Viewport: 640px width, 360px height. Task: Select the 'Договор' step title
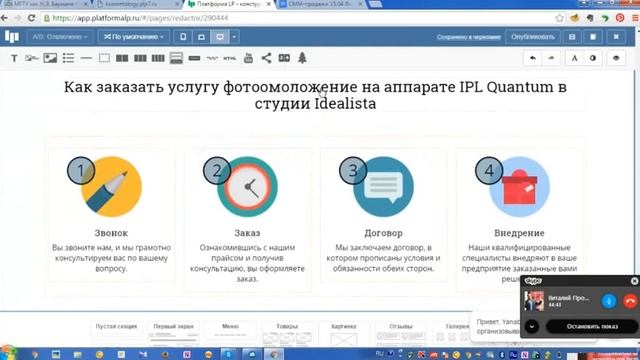tap(383, 233)
